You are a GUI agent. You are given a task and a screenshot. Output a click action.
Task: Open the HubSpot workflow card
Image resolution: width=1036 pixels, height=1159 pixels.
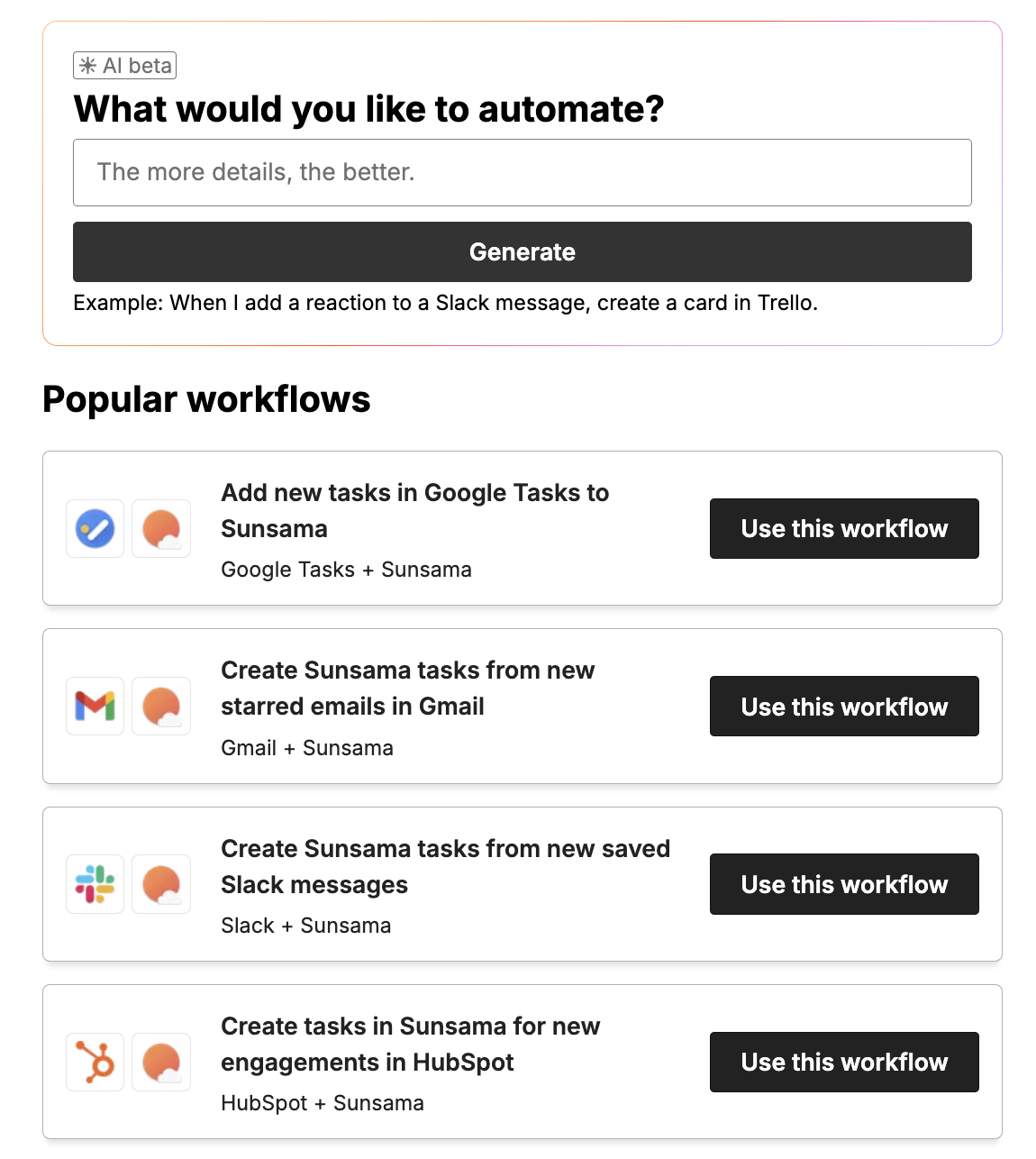(x=411, y=1044)
